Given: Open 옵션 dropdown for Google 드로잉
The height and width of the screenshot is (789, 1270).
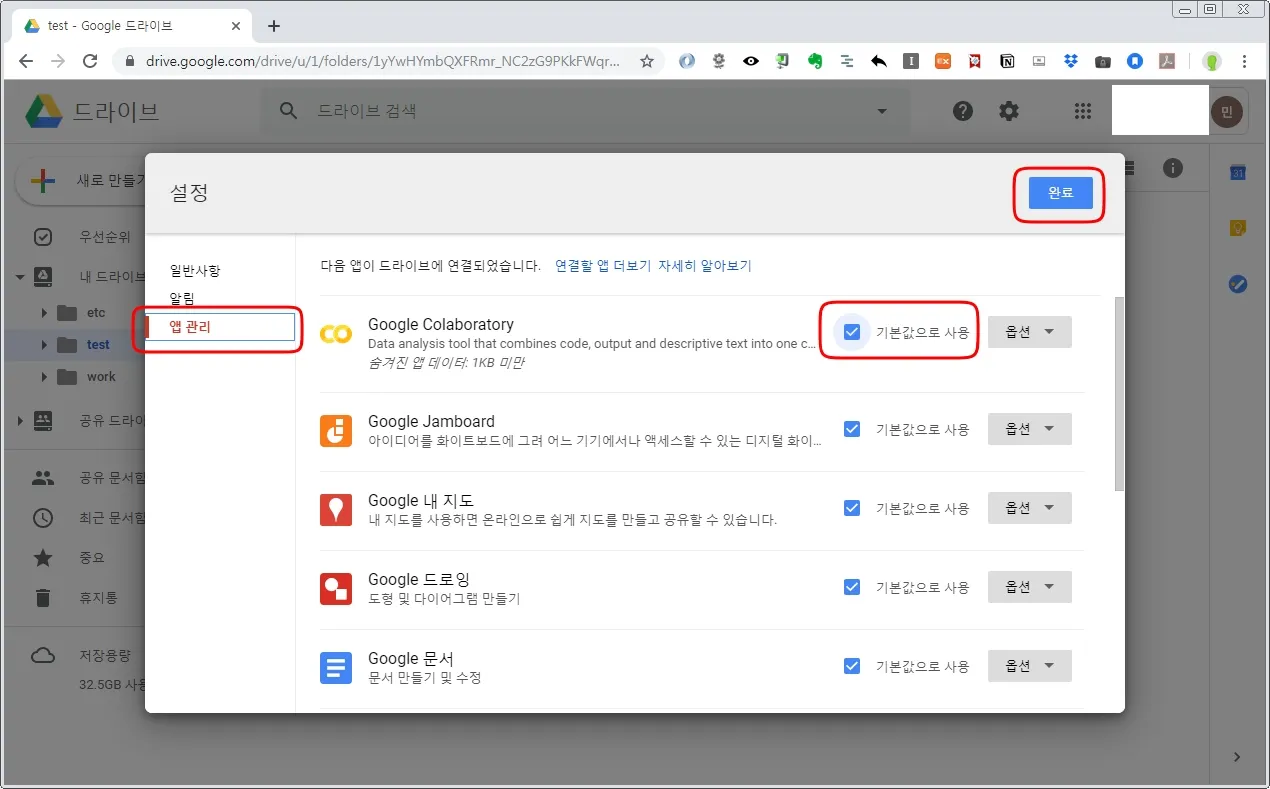Looking at the screenshot, I should (1030, 587).
